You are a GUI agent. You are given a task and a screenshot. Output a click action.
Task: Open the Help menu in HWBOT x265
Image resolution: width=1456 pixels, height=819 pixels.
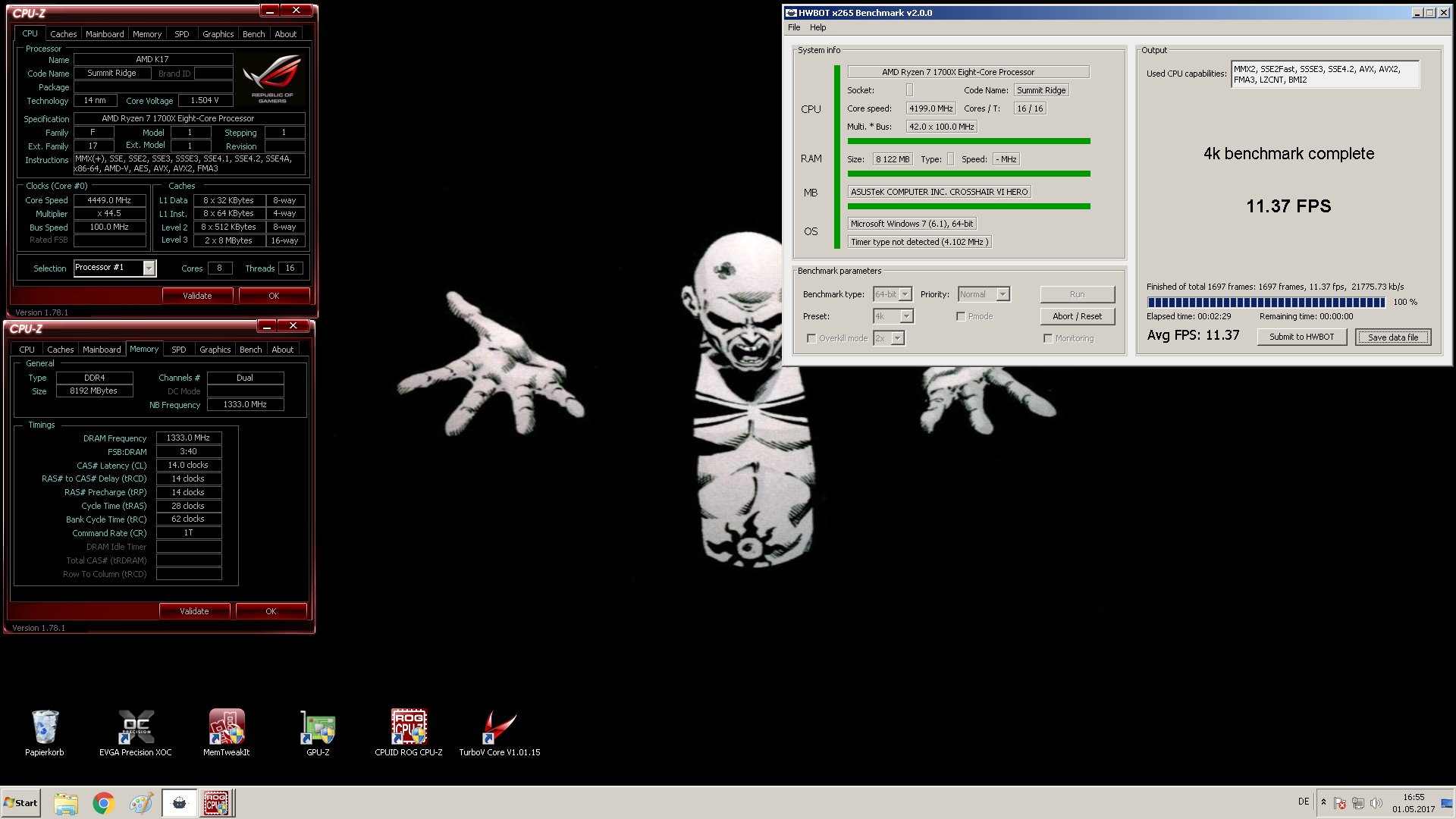817,27
